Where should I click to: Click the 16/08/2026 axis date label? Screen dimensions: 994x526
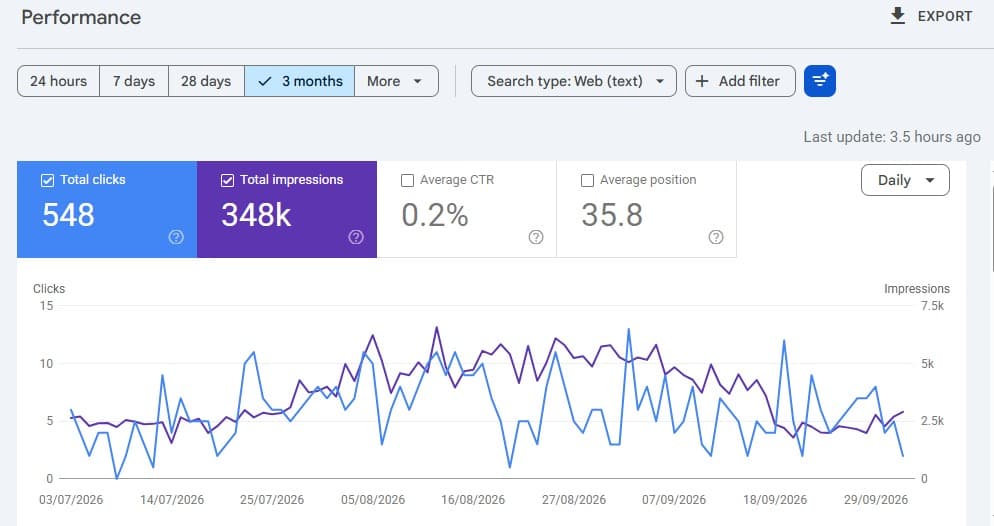473,499
